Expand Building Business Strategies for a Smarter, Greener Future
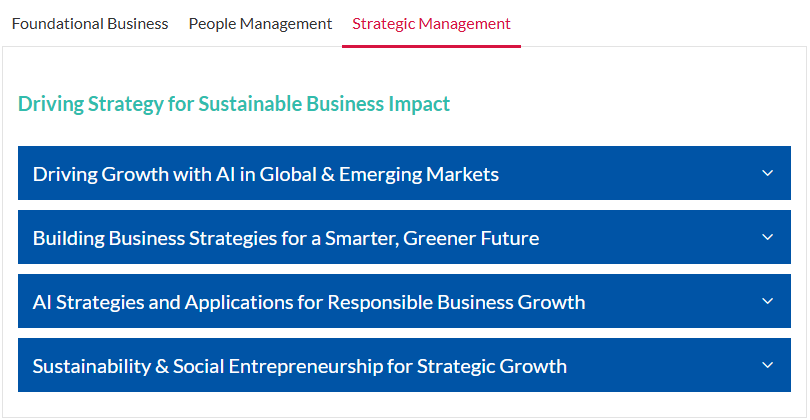 pyautogui.click(x=404, y=237)
